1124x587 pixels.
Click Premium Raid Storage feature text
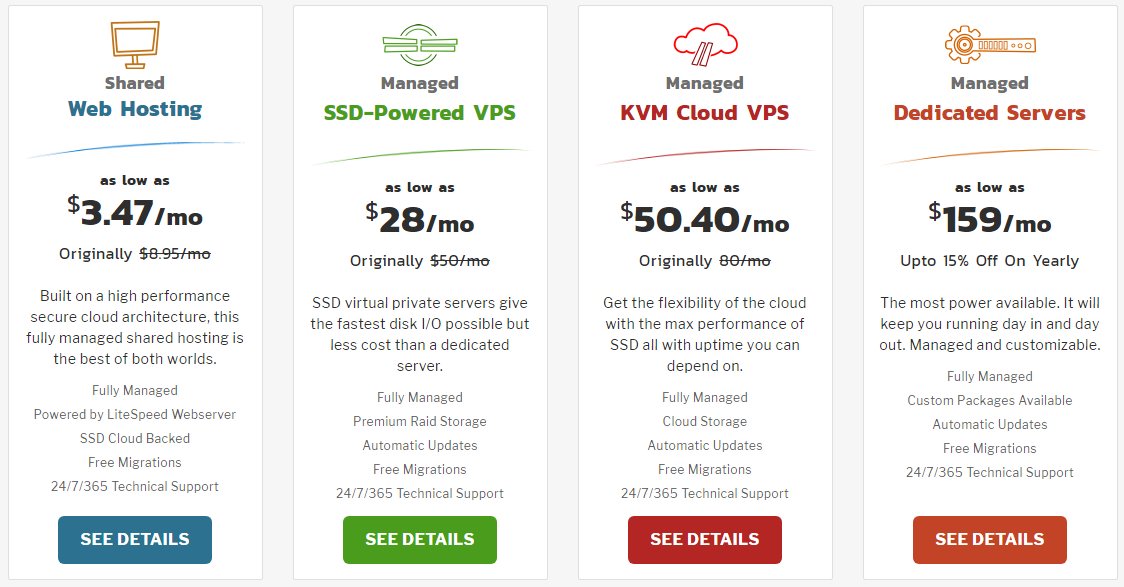(420, 421)
